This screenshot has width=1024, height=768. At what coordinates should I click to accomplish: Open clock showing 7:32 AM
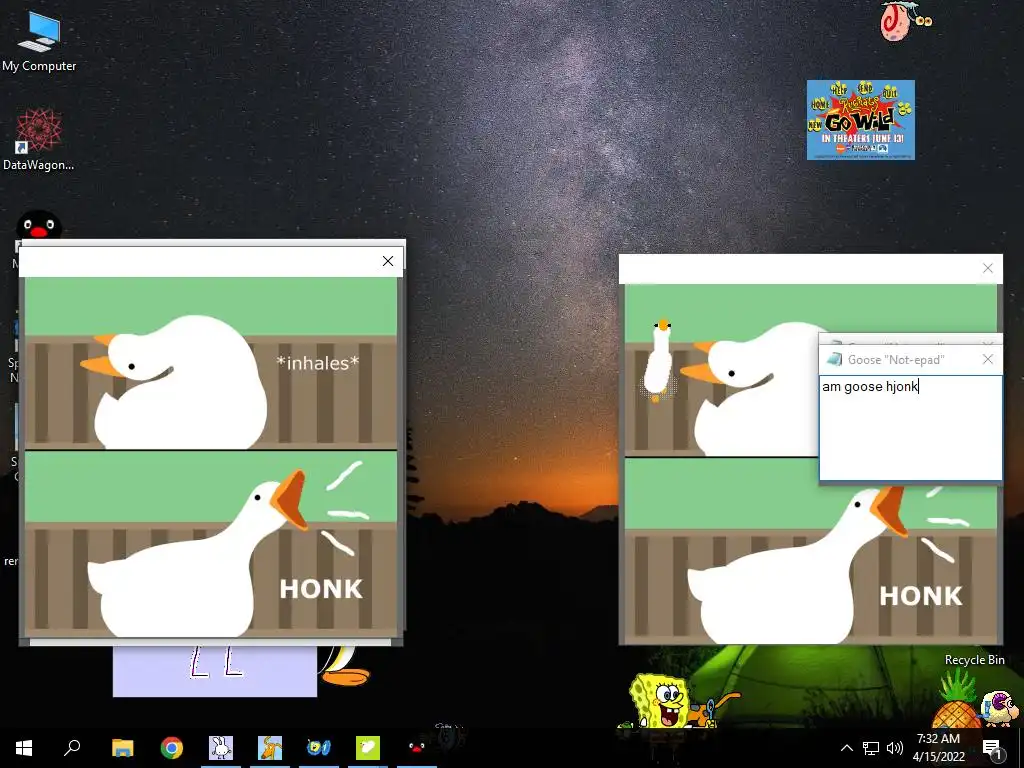pos(938,748)
